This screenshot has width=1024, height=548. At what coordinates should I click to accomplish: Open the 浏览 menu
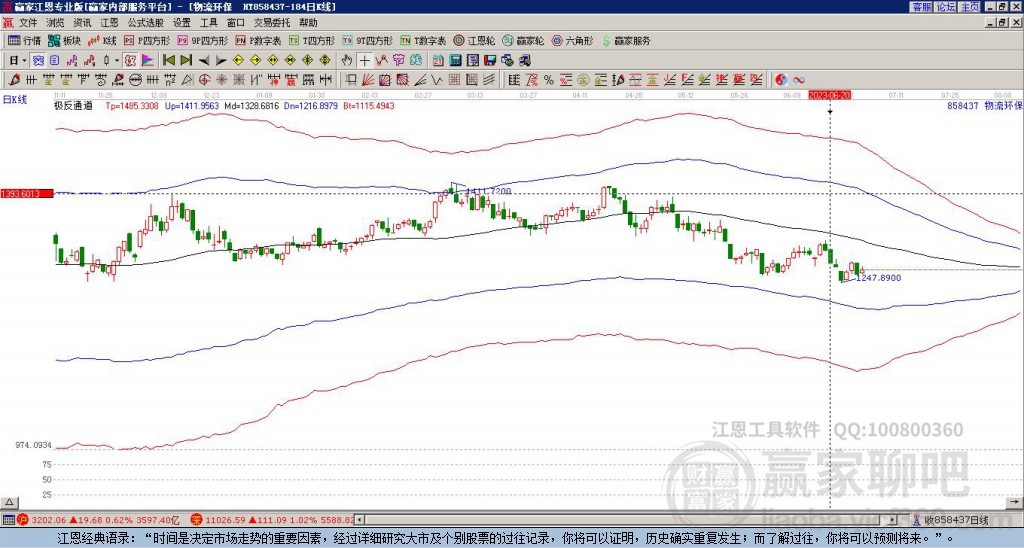pyautogui.click(x=56, y=23)
